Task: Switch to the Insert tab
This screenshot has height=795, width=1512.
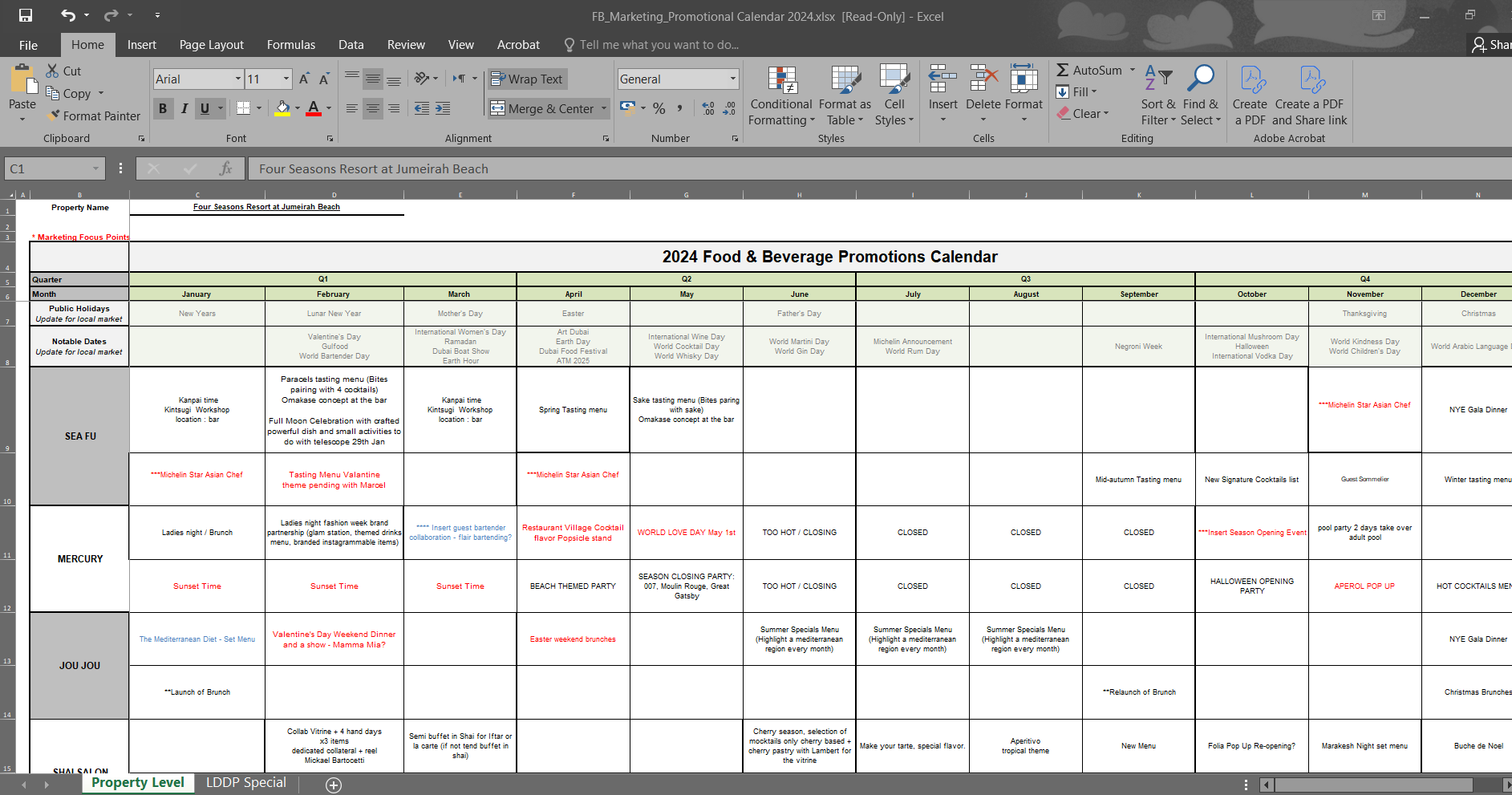Action: (142, 45)
